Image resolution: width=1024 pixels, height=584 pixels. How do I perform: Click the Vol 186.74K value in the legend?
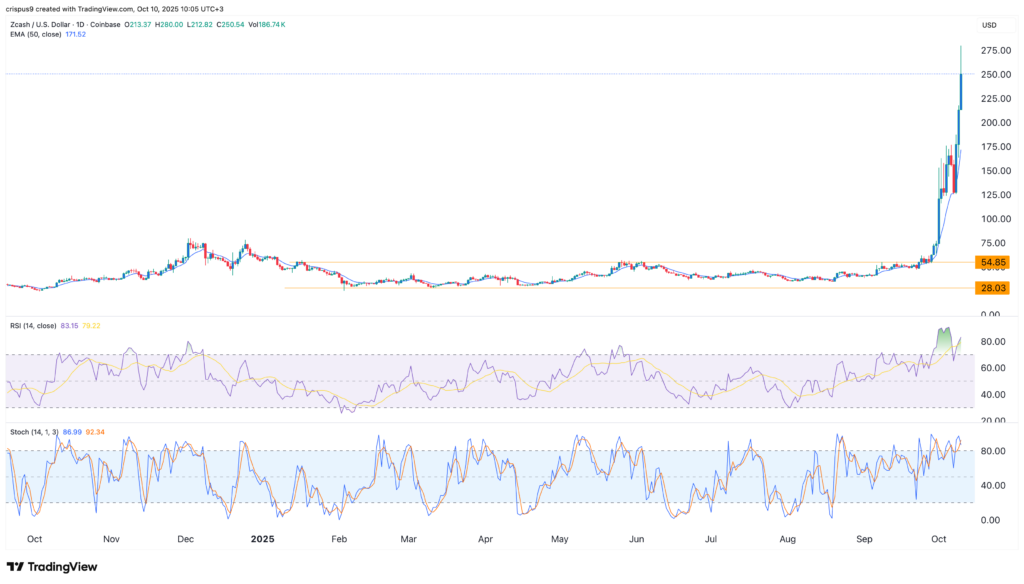pos(265,24)
